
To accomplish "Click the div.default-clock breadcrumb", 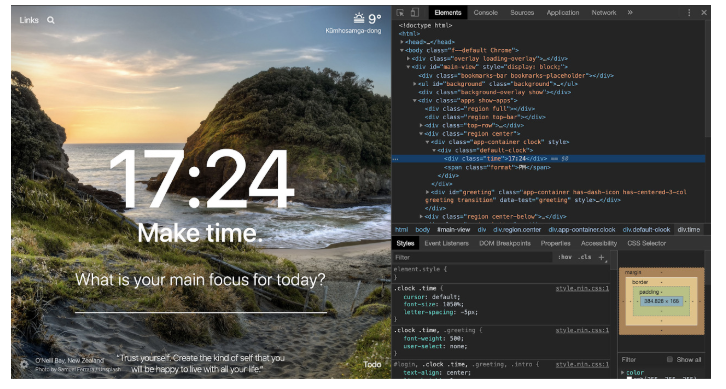I will 646,230.
